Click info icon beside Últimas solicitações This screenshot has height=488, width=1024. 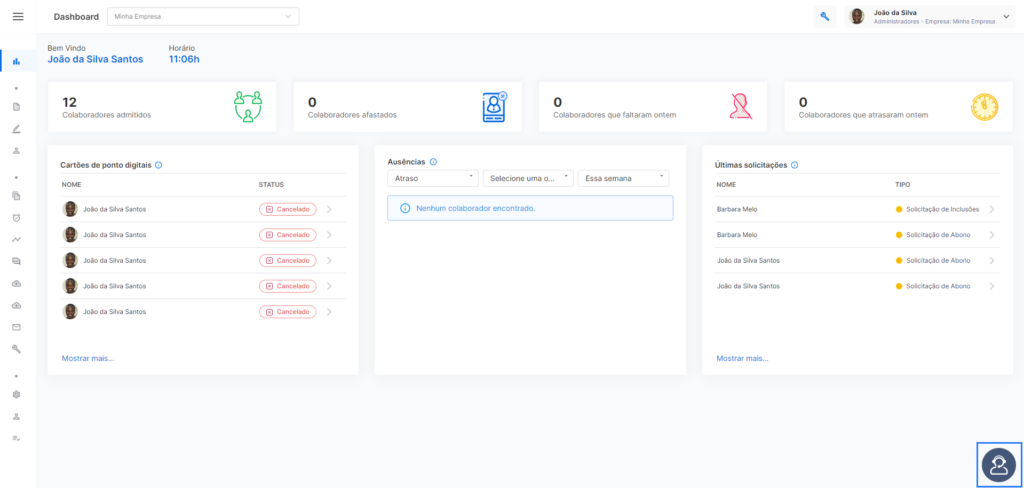794,165
